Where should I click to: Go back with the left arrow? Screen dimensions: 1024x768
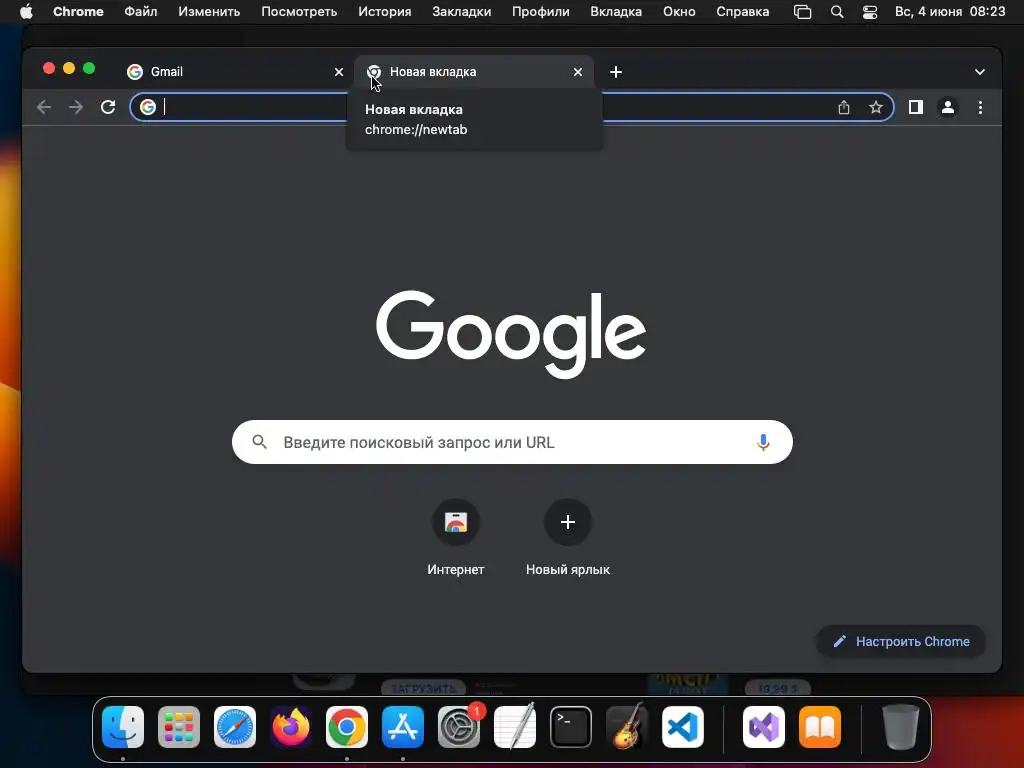click(44, 107)
